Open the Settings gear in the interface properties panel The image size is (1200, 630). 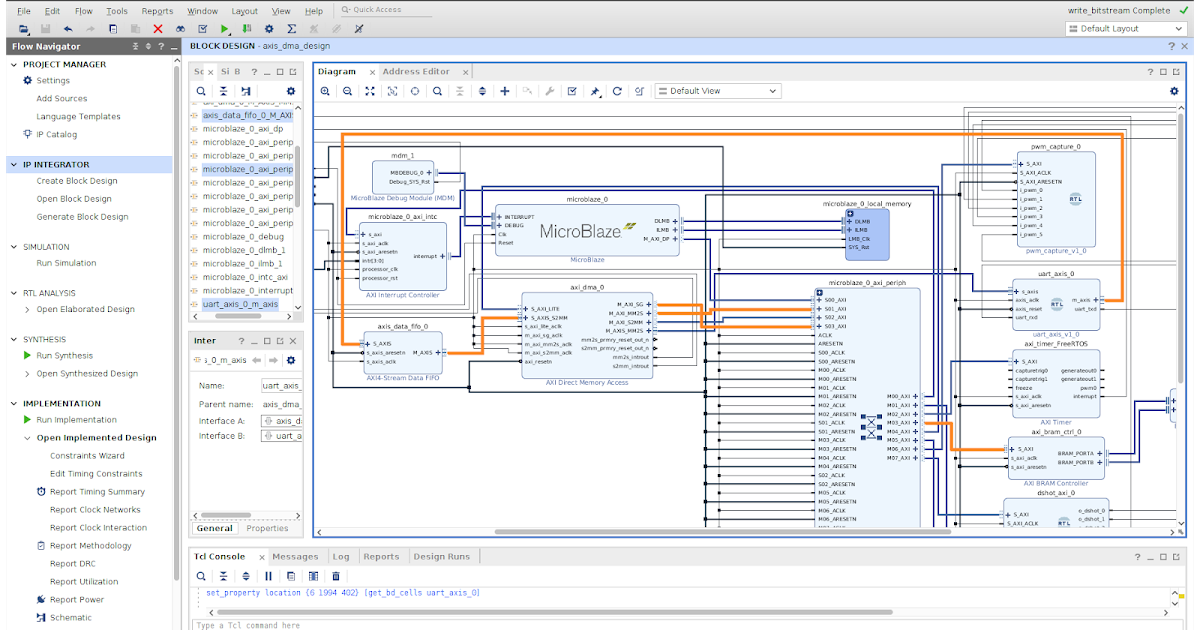point(291,359)
